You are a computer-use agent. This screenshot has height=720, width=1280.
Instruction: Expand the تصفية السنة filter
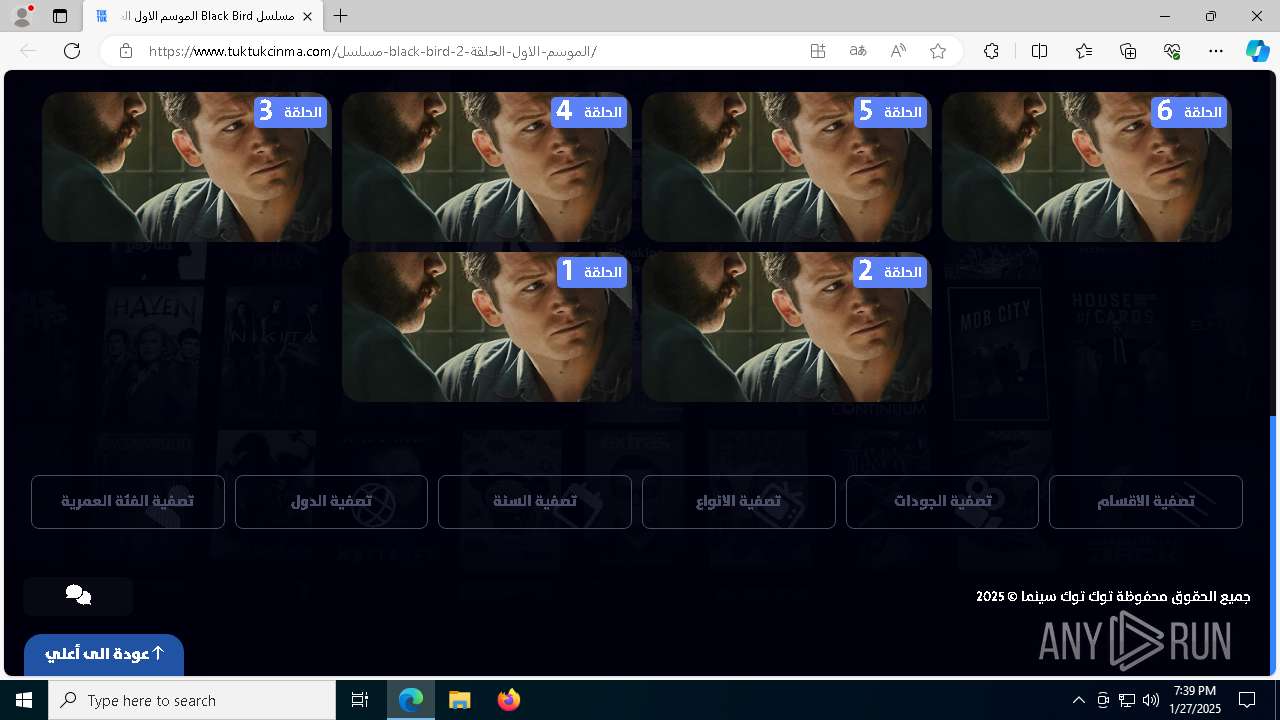point(535,502)
